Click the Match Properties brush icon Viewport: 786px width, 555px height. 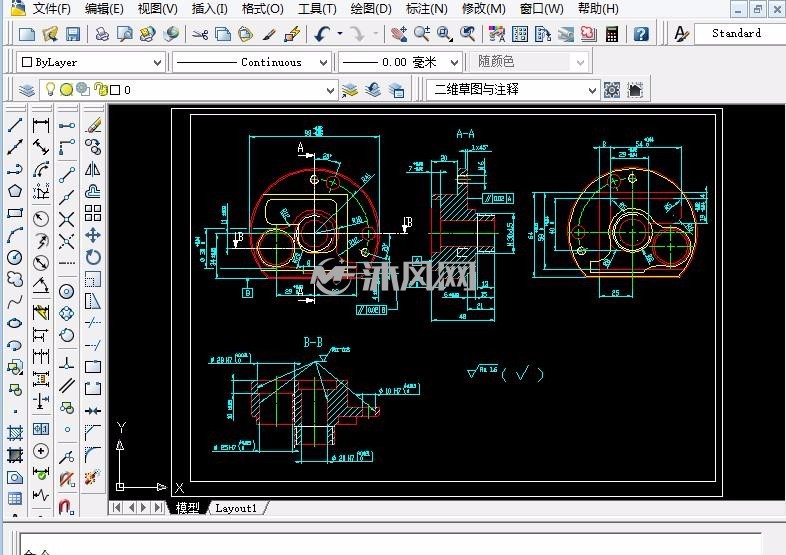tap(270, 34)
